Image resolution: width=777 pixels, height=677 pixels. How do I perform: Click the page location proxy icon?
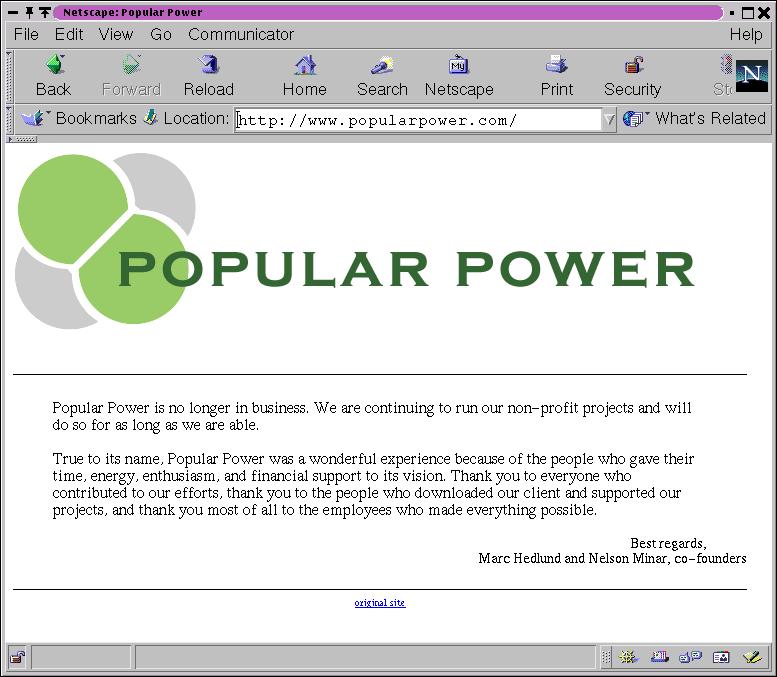(151, 118)
